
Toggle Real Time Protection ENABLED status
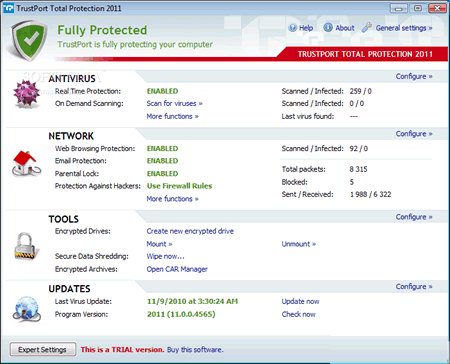162,91
